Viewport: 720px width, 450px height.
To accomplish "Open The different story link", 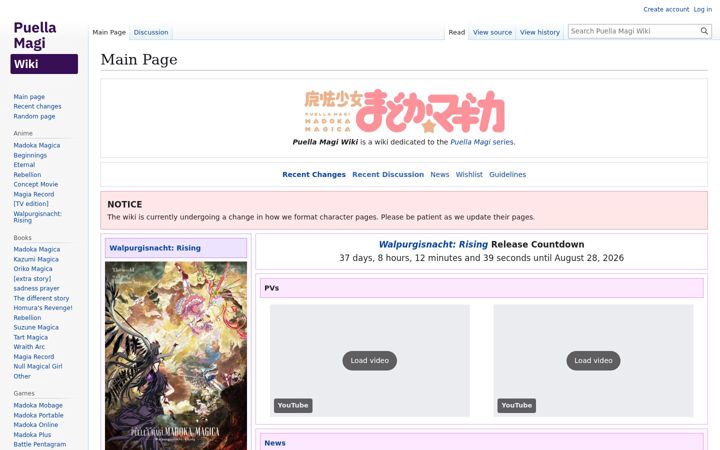I will coord(41,298).
